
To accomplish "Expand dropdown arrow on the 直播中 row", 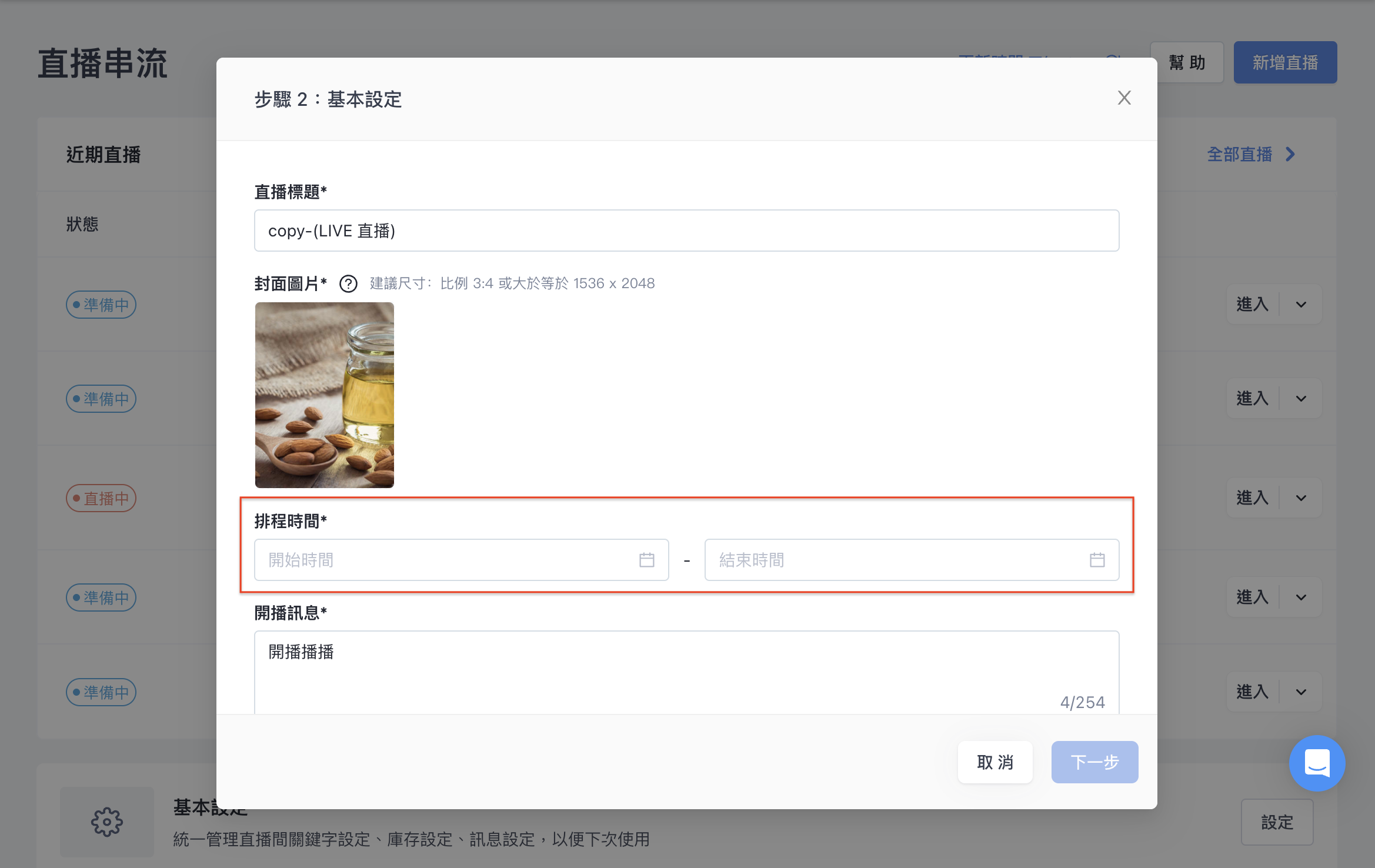I will [x=1301, y=498].
